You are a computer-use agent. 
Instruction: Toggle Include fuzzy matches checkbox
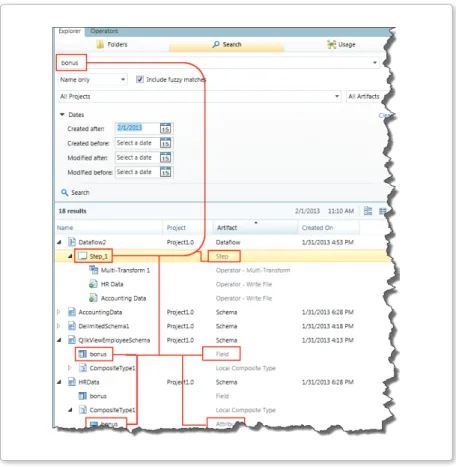point(140,79)
